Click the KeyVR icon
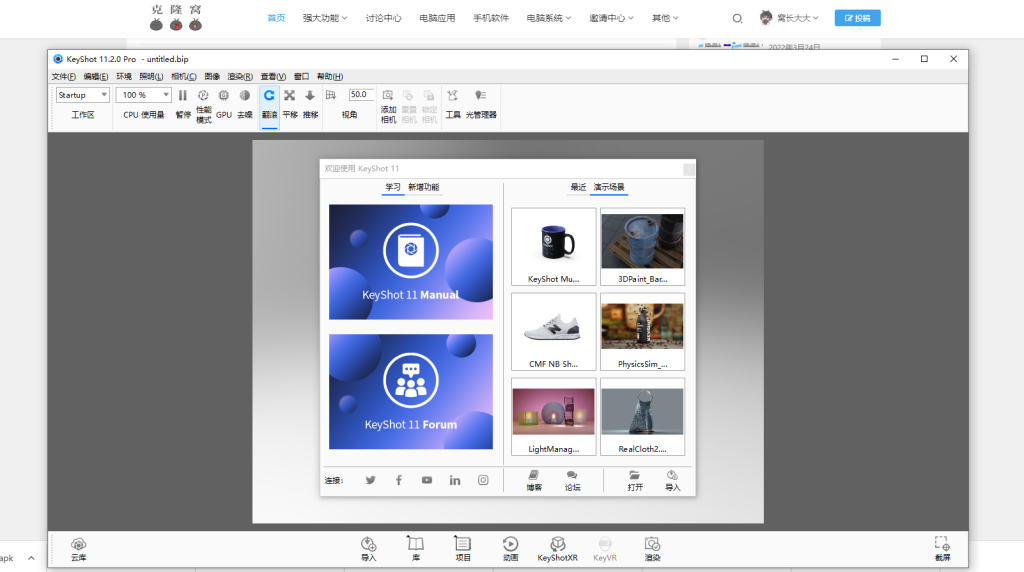 click(x=605, y=549)
